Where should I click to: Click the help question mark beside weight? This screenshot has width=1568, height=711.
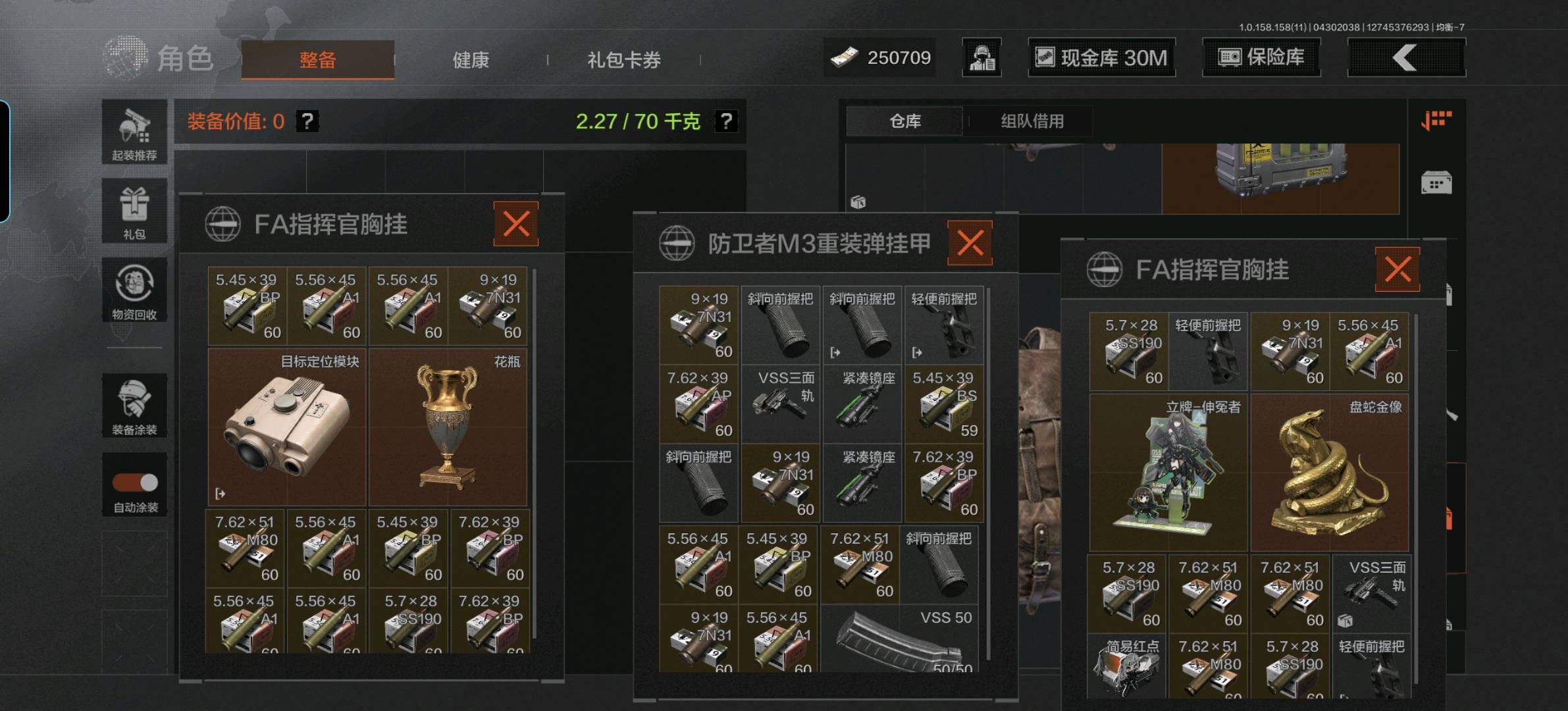[726, 121]
